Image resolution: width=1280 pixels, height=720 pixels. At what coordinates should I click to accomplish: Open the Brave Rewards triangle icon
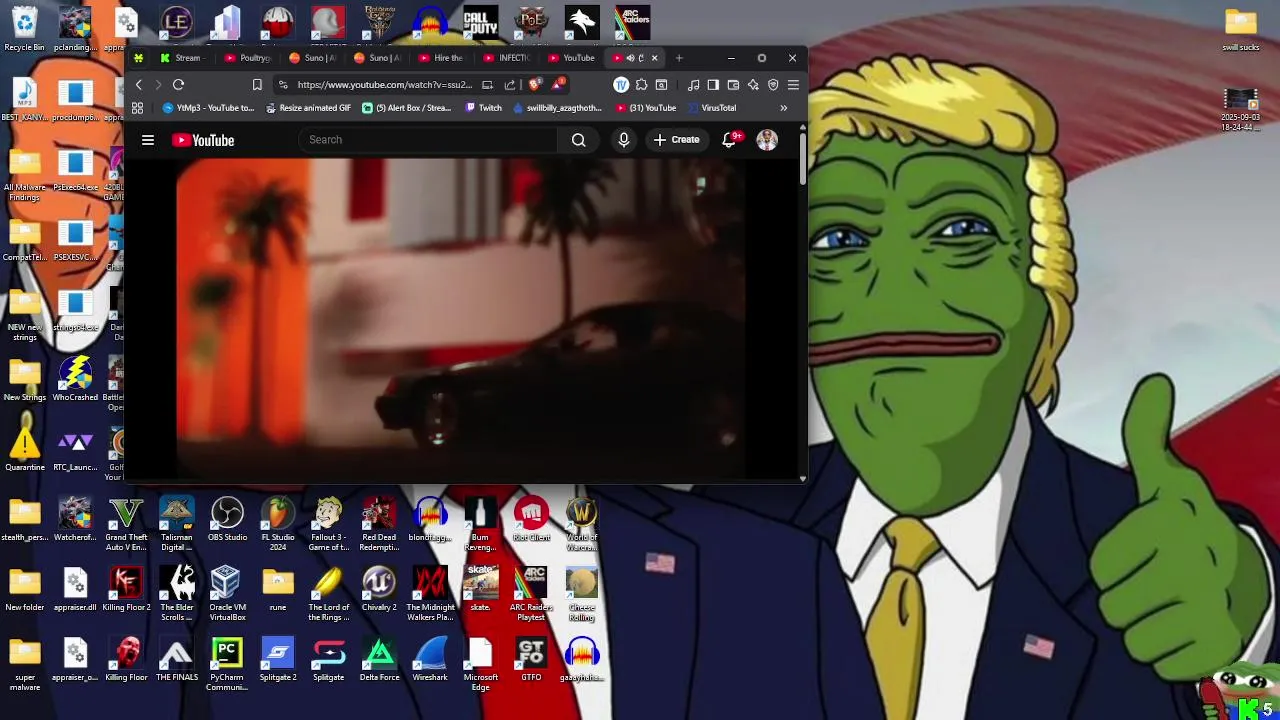click(558, 85)
